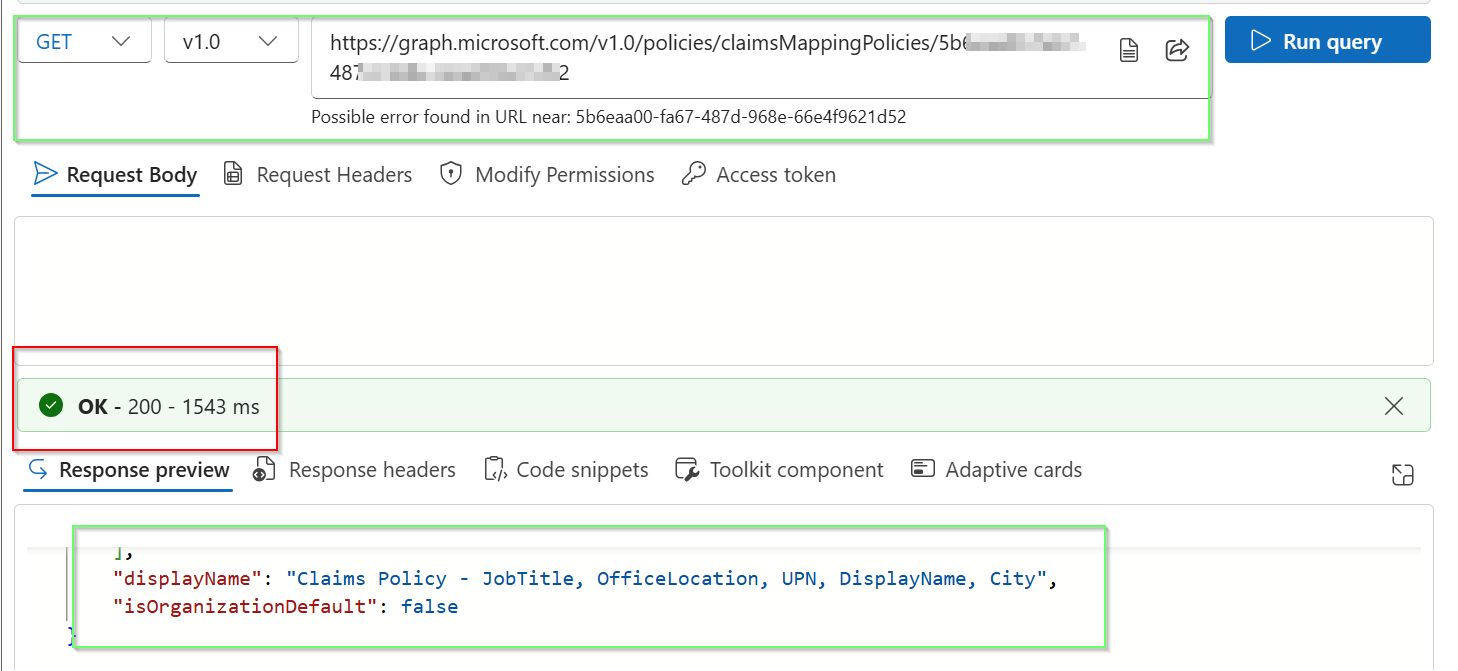Click the OK - 200 - 1543 ms status text
The height and width of the screenshot is (671, 1458).
click(x=168, y=406)
